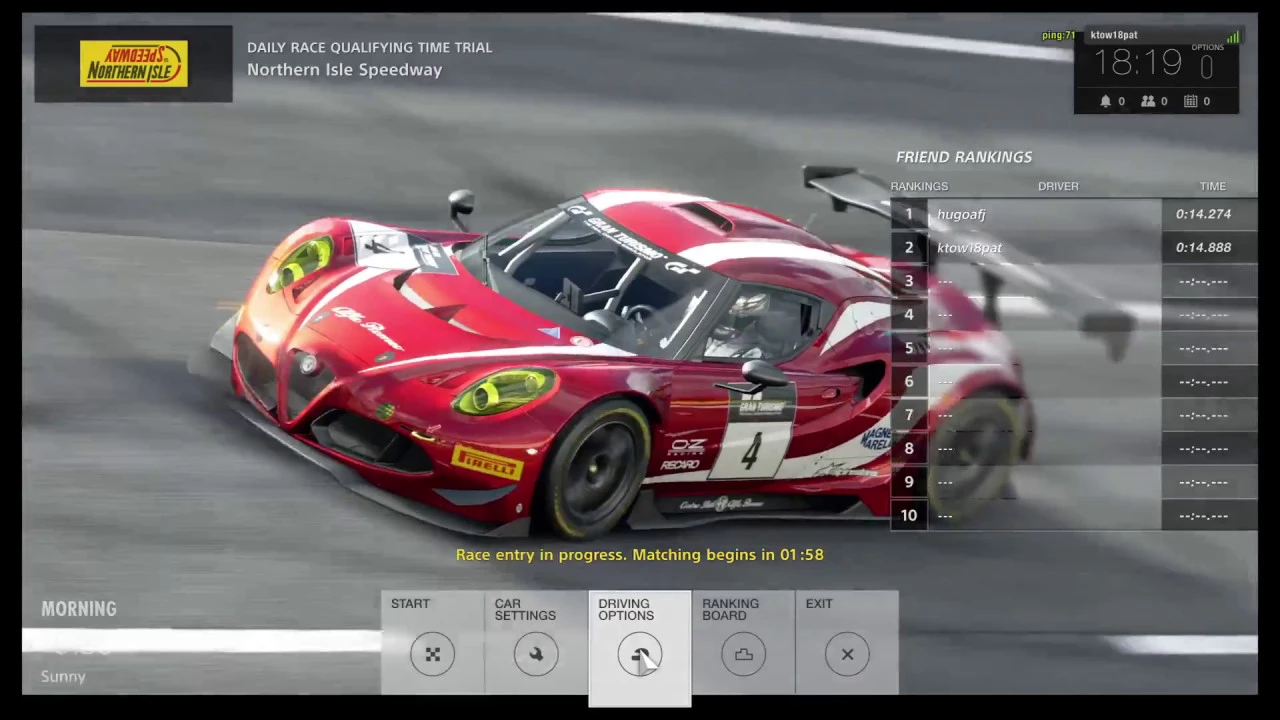Click time 0:14.274 in rankings

tap(1203, 214)
